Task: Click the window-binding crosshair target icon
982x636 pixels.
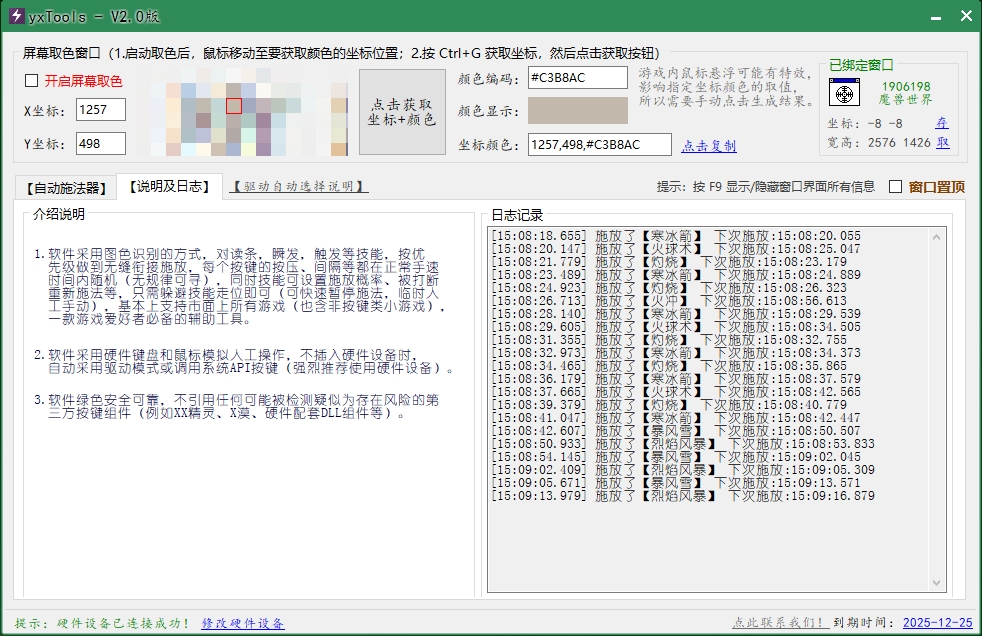Action: click(x=845, y=94)
